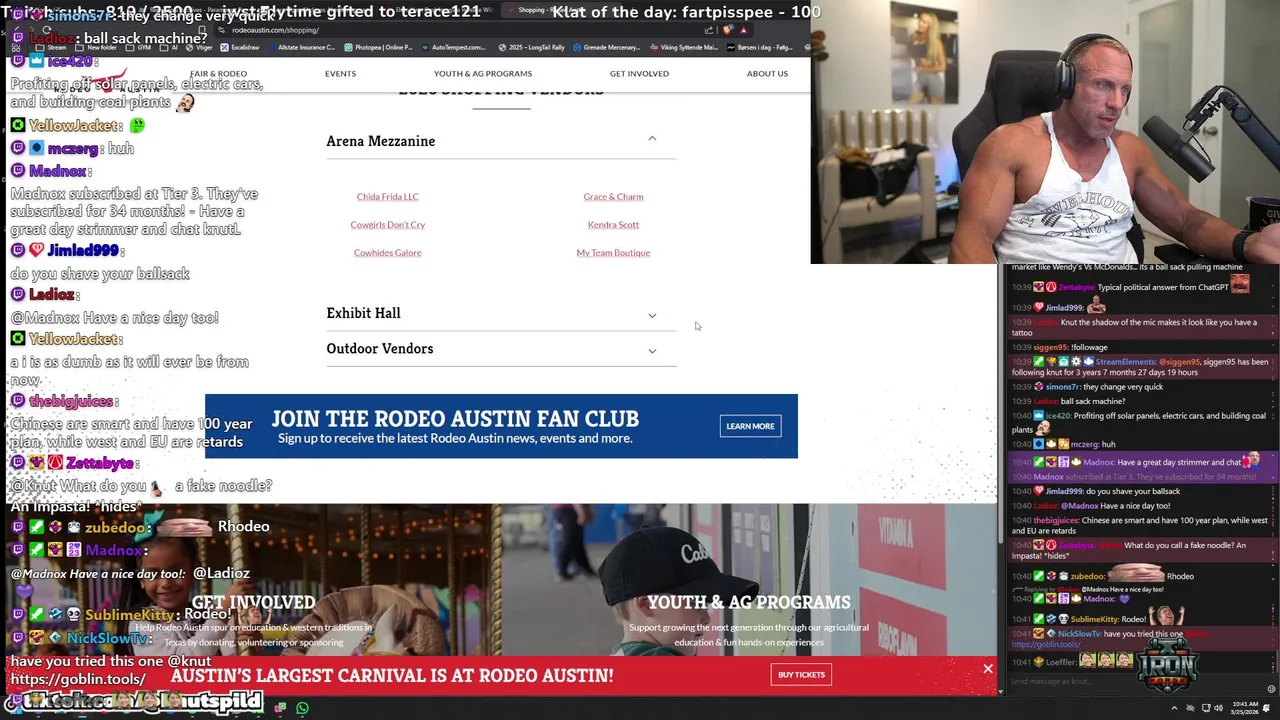This screenshot has width=1280, height=720.
Task: Open the Cowhides Galore vendor link
Action: [387, 253]
